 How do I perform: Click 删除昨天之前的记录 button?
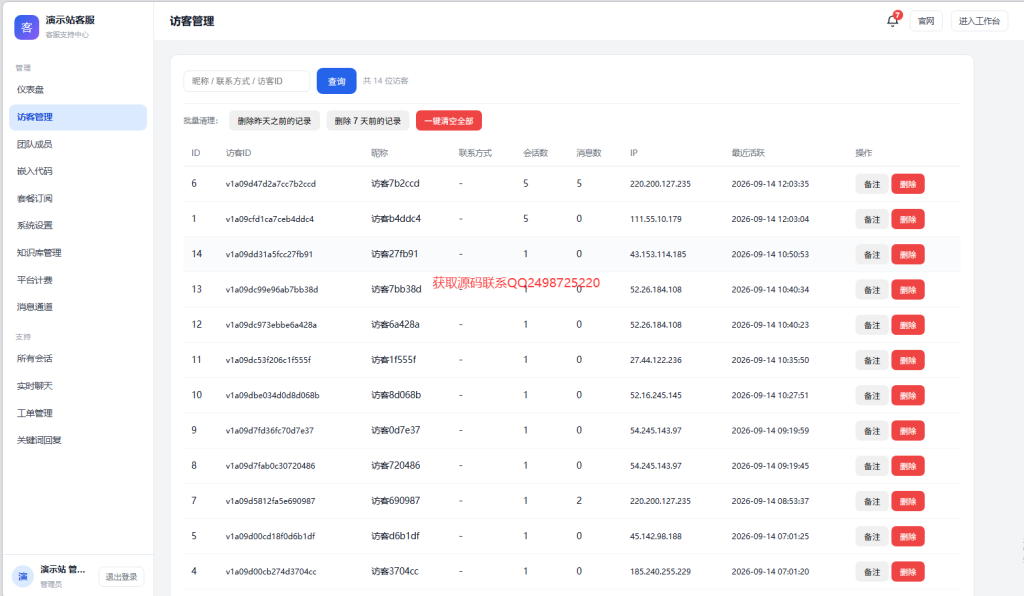tap(274, 121)
